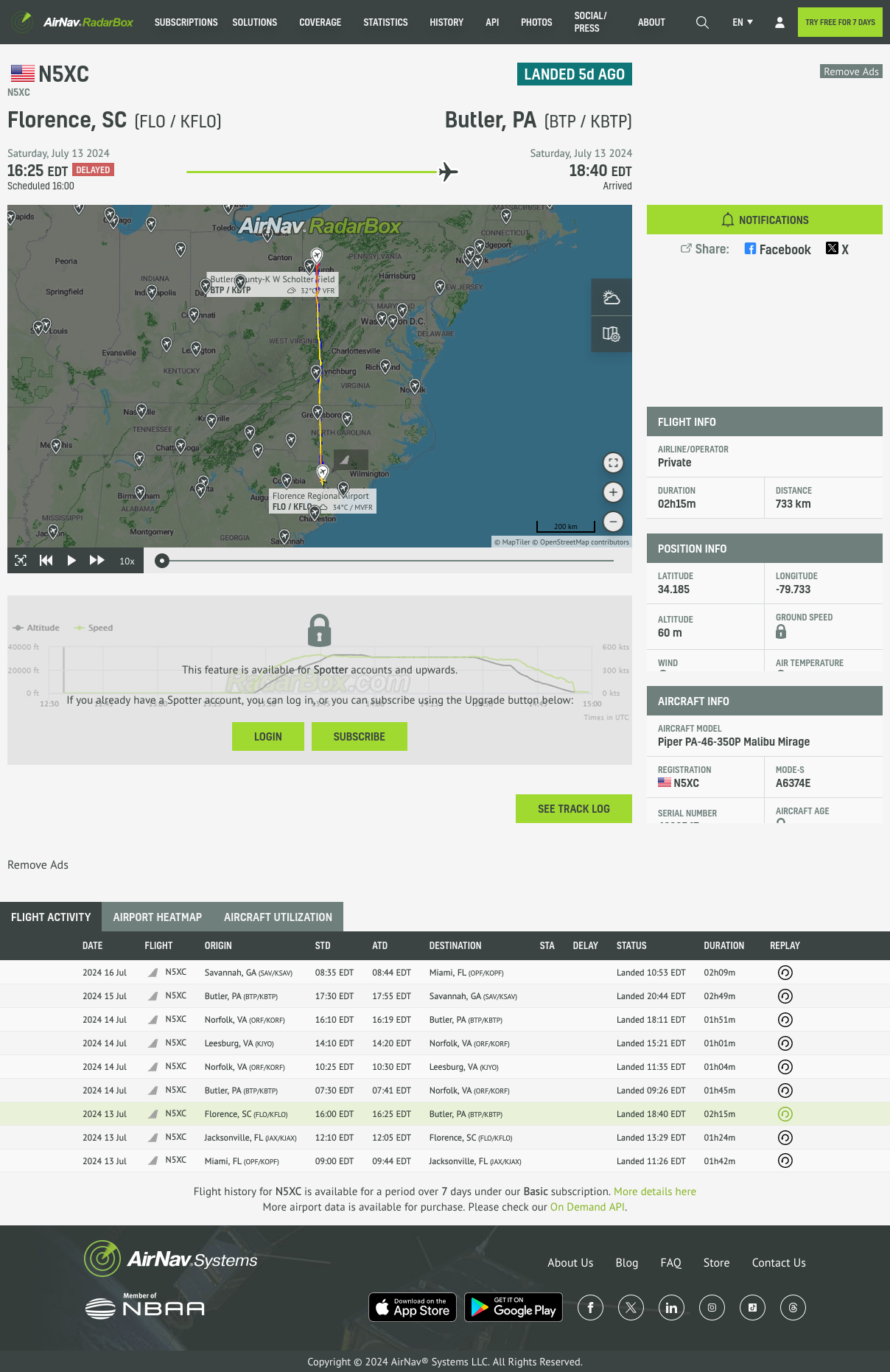Open the Contact Us footer link
890x1372 pixels.
click(x=779, y=1263)
